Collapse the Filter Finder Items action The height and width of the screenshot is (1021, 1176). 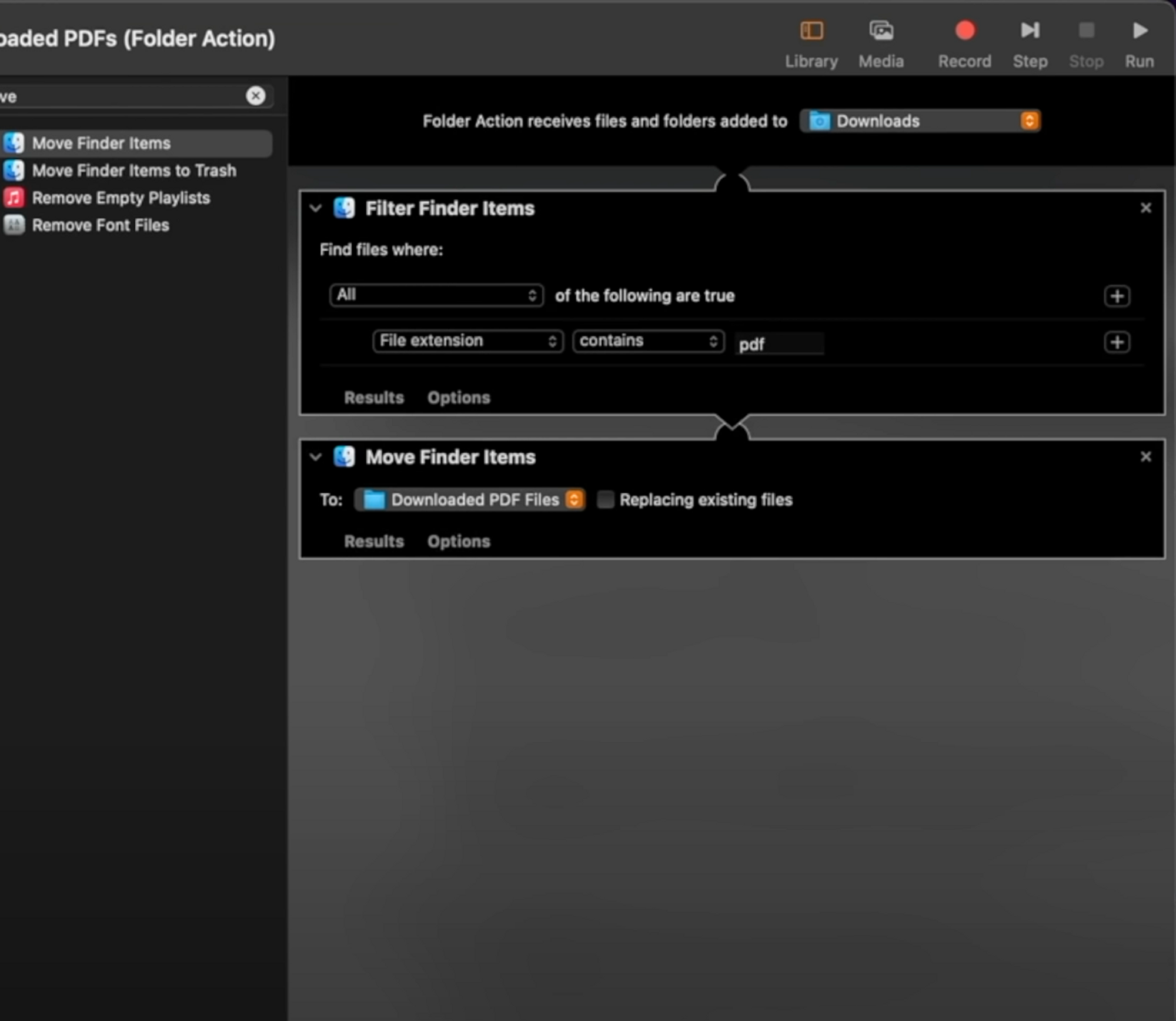[x=316, y=208]
